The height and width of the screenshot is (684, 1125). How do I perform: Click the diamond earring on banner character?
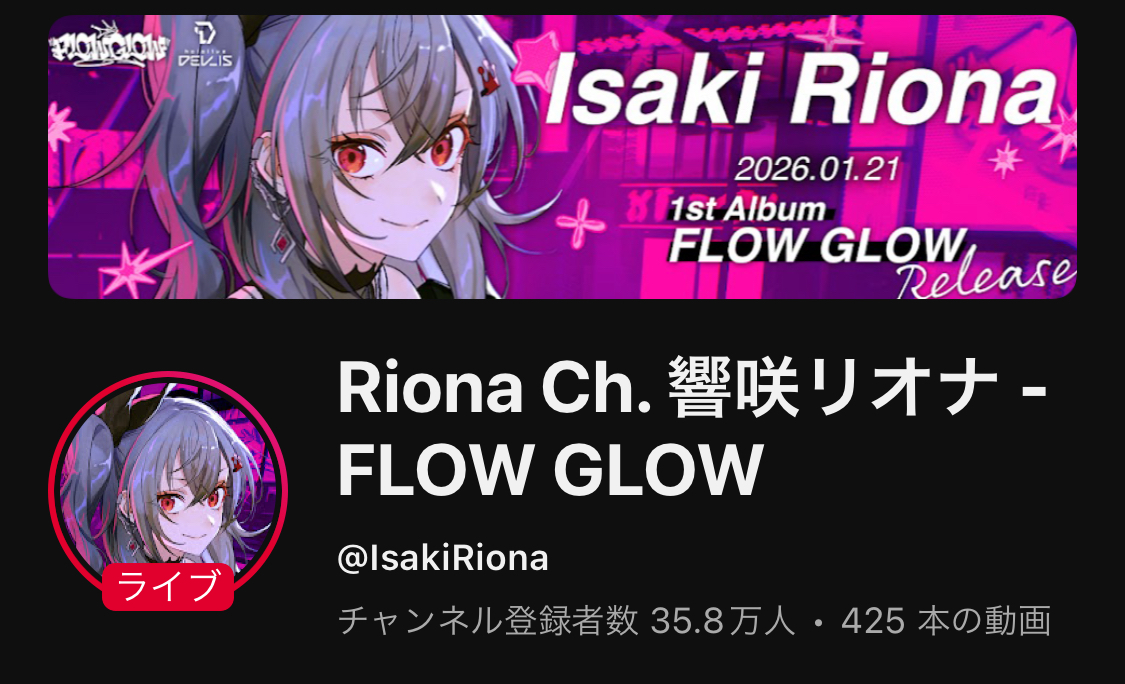click(282, 243)
